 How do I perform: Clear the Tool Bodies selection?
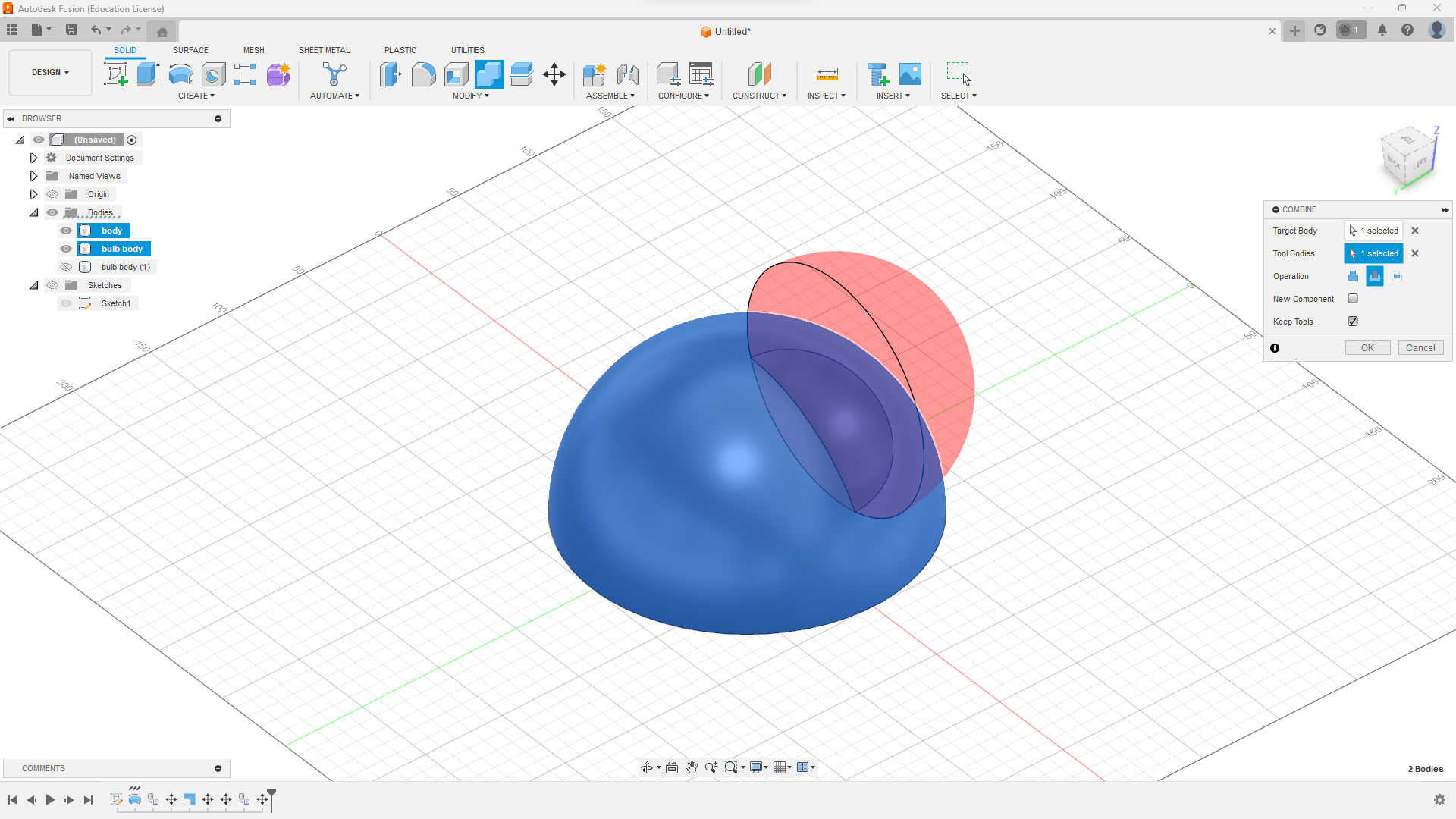pyautogui.click(x=1415, y=253)
